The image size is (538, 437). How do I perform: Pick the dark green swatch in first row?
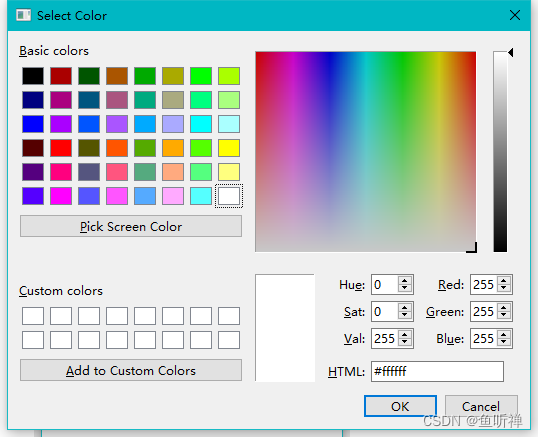pyautogui.click(x=89, y=76)
